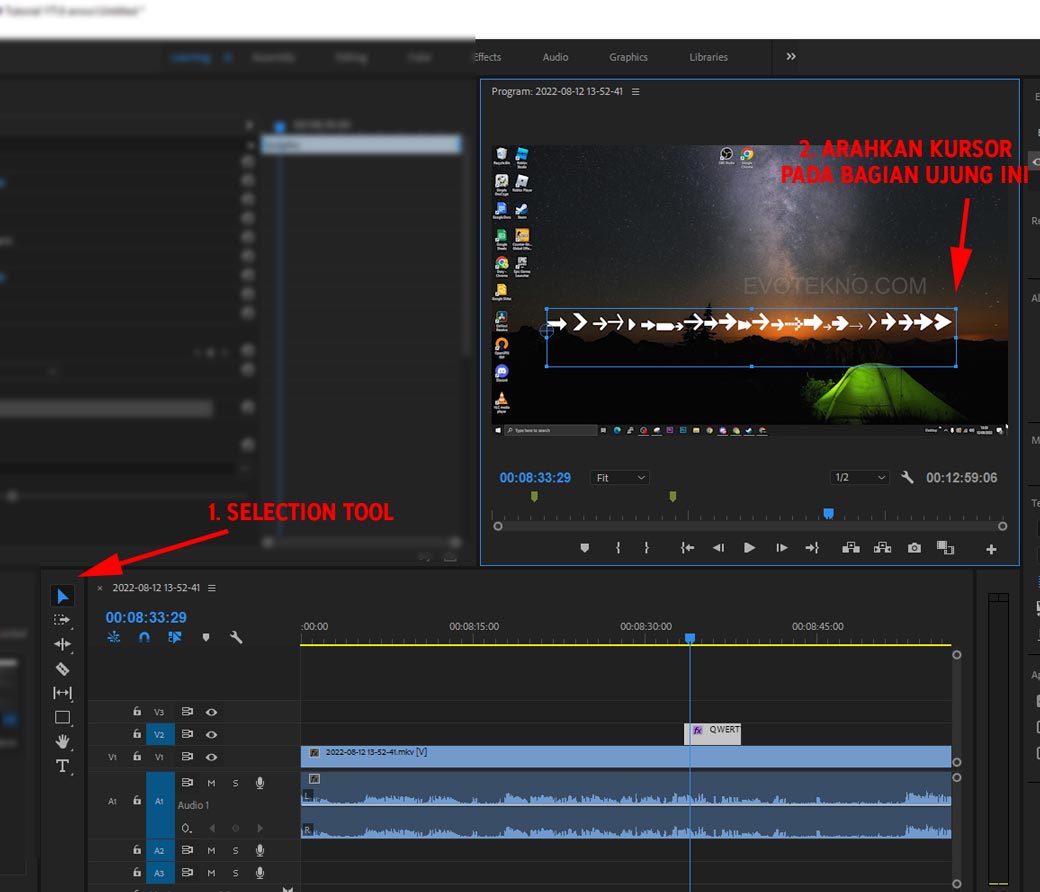Choose the Ripple Edit tool

[x=62, y=644]
